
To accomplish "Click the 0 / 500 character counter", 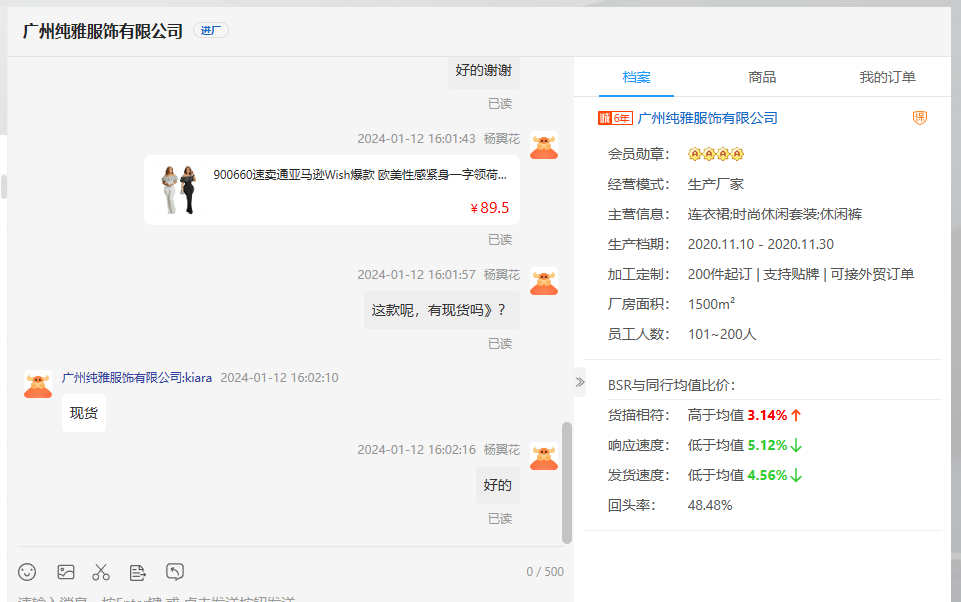I will click(x=545, y=571).
